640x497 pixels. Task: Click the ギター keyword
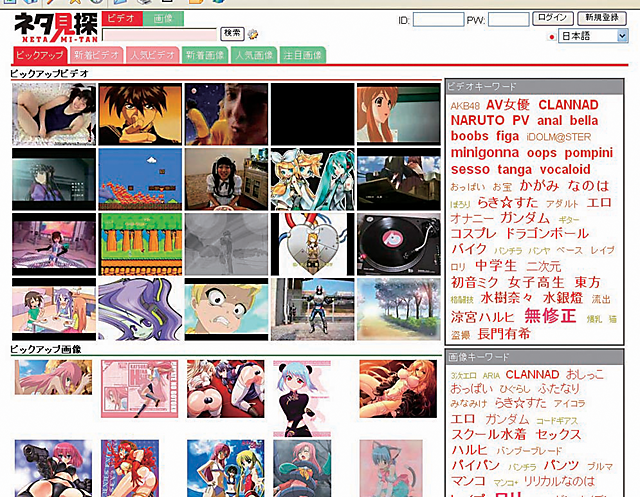569,220
